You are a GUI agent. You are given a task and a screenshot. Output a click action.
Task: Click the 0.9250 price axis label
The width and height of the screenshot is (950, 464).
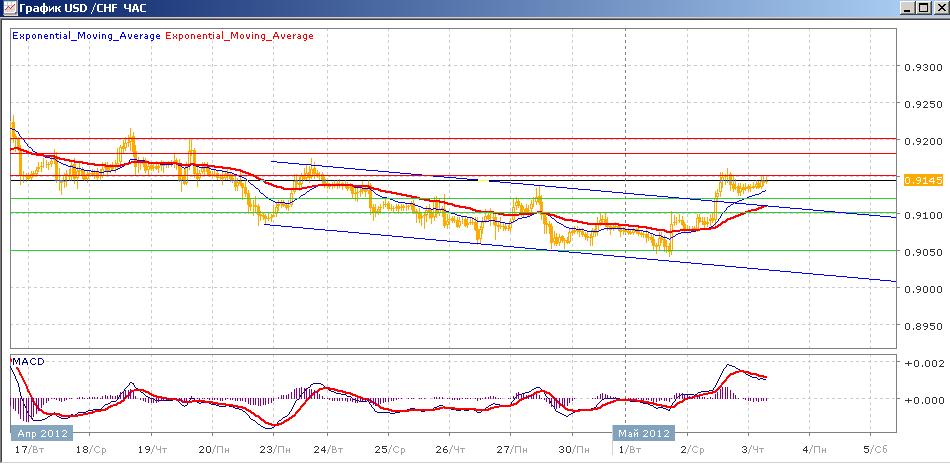923,104
